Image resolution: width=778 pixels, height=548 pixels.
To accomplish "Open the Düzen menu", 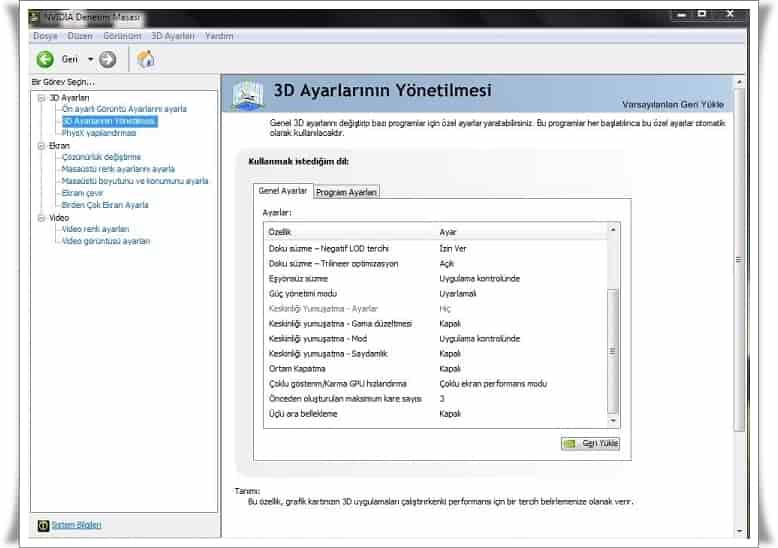I will click(80, 36).
